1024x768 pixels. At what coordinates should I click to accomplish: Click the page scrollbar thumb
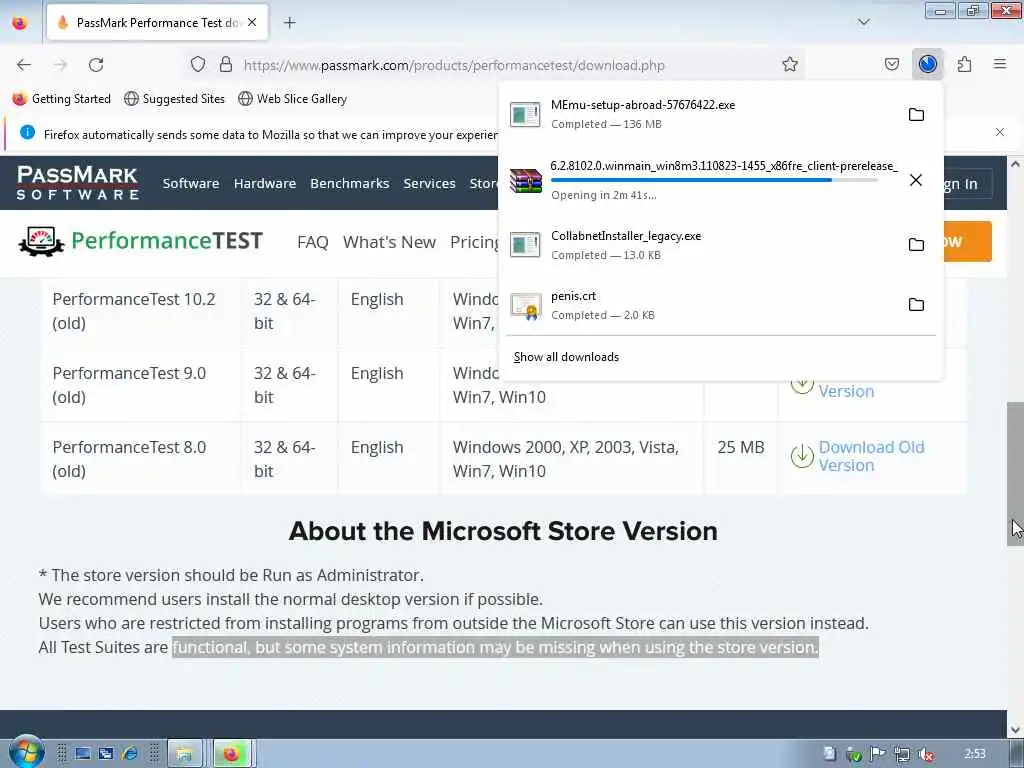1015,473
